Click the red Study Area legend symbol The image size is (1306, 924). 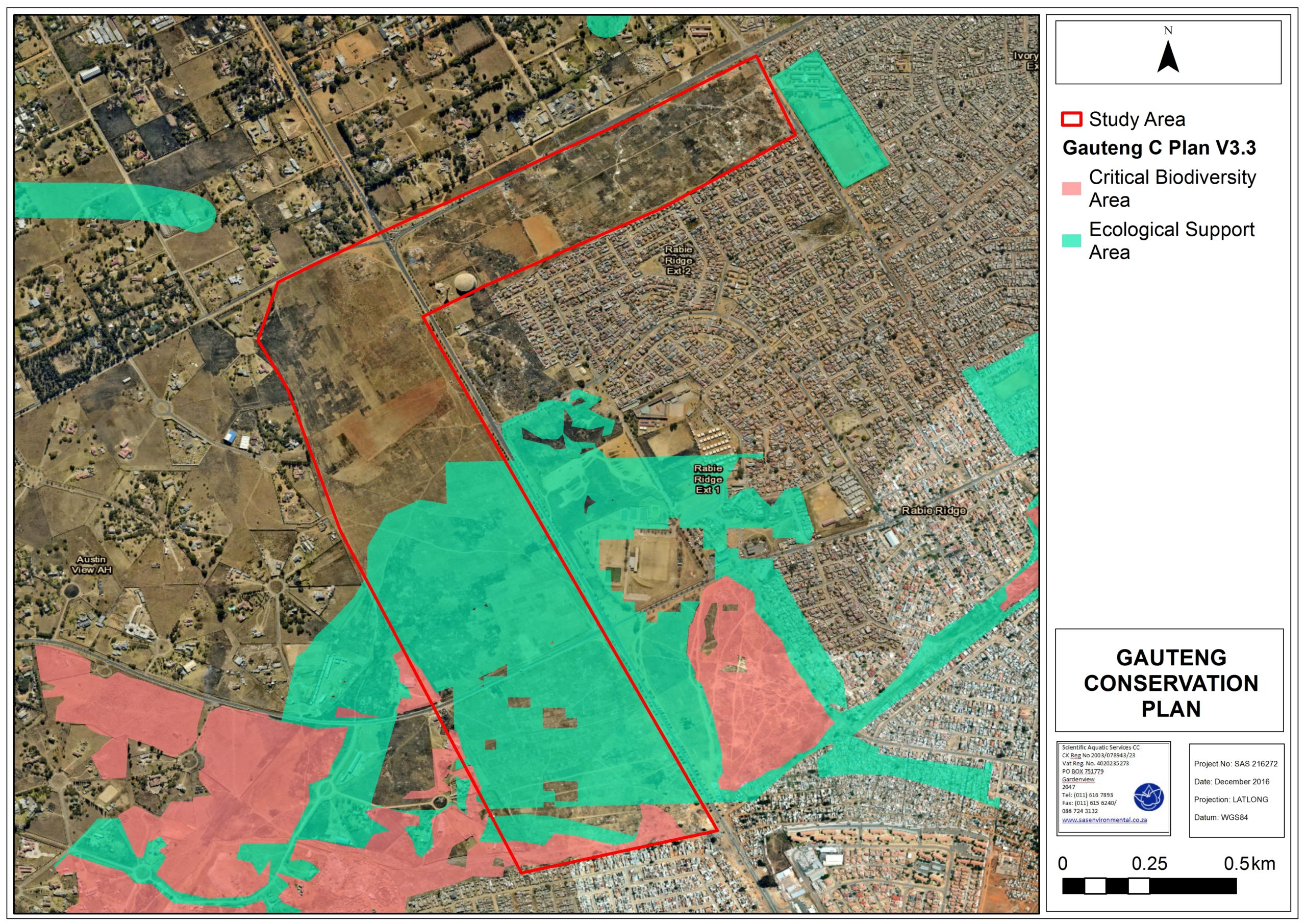tap(1072, 119)
